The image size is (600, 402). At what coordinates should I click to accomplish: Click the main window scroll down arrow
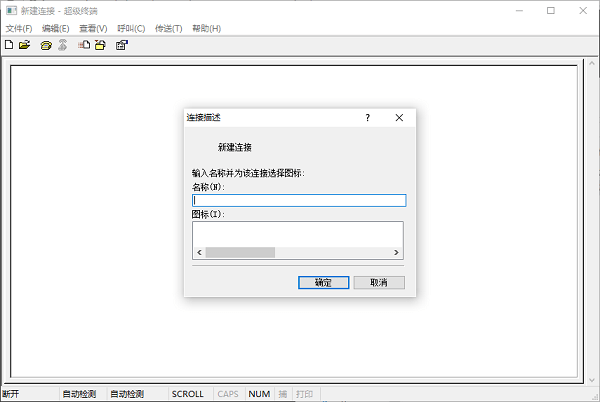point(592,380)
